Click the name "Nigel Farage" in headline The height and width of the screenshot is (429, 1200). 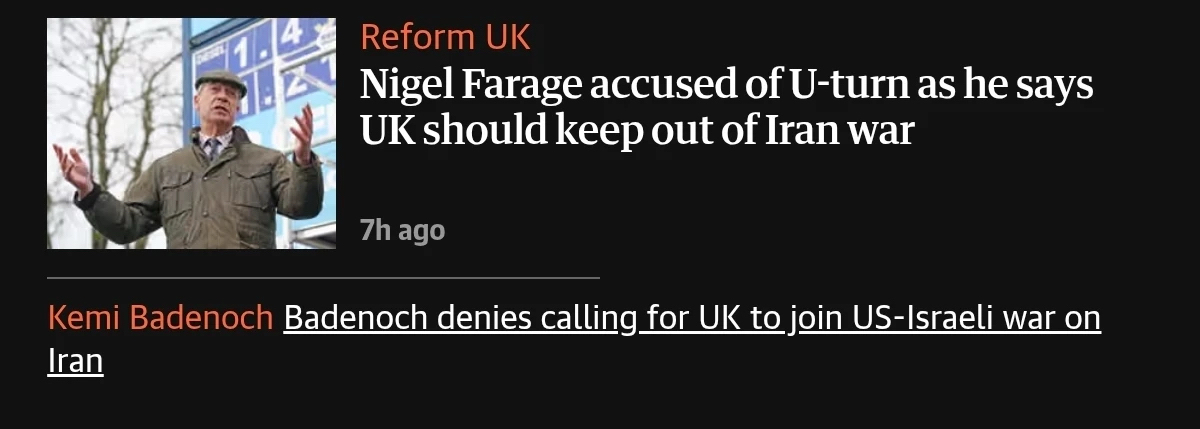click(470, 86)
